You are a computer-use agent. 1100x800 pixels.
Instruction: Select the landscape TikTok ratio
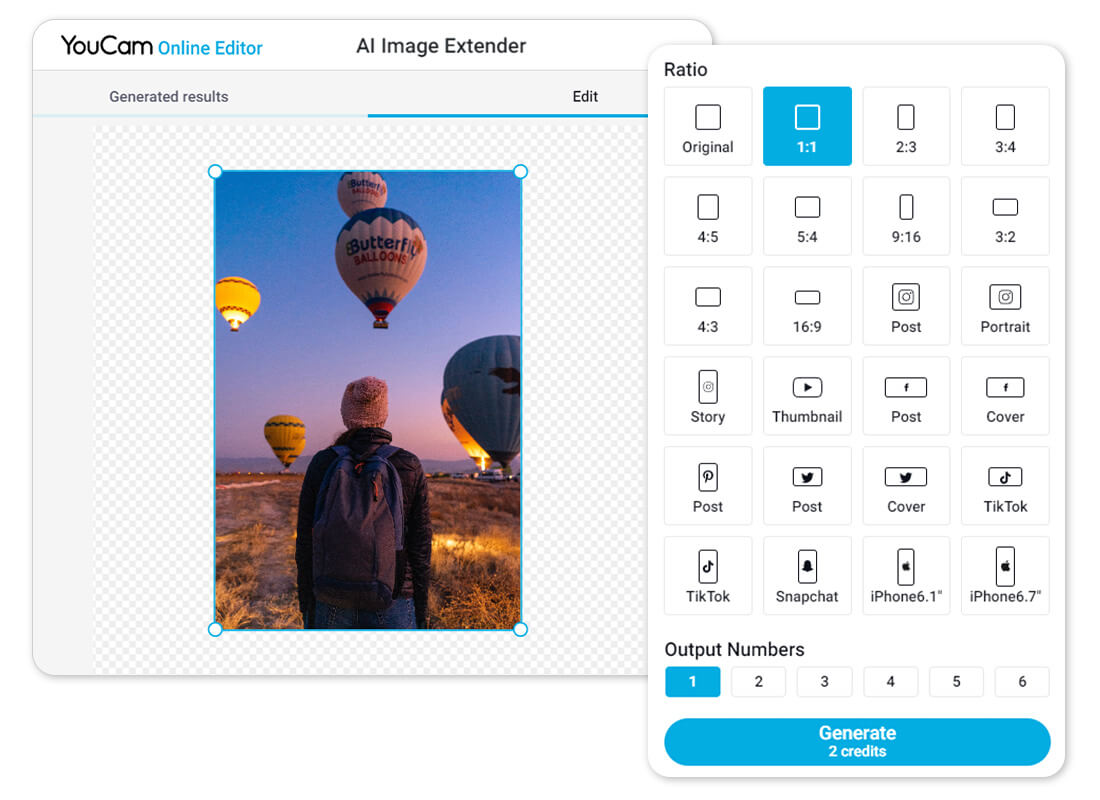1005,486
